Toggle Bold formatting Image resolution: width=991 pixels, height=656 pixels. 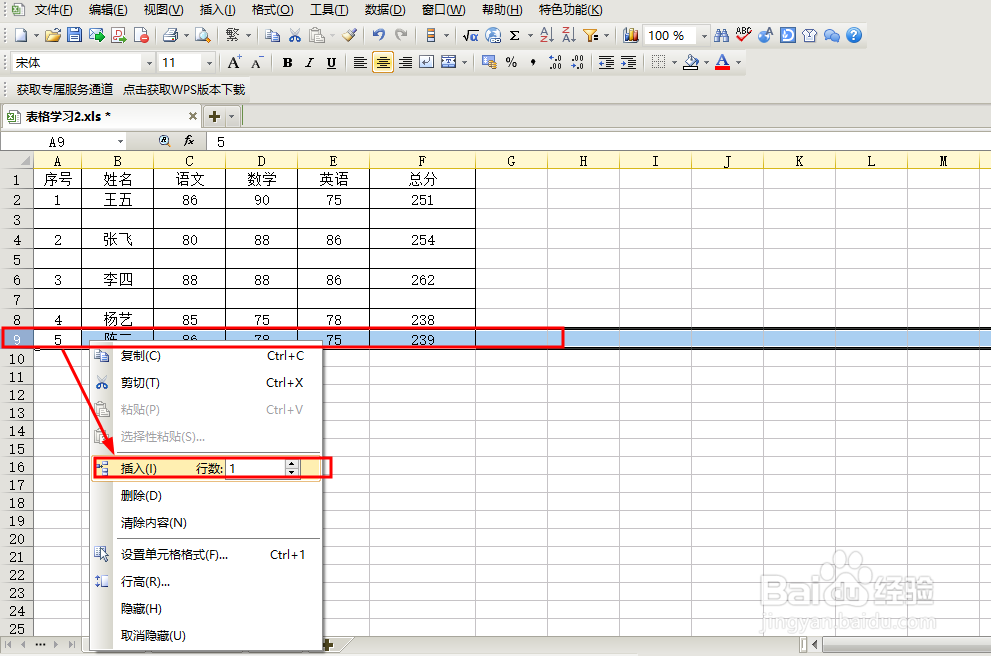(288, 63)
